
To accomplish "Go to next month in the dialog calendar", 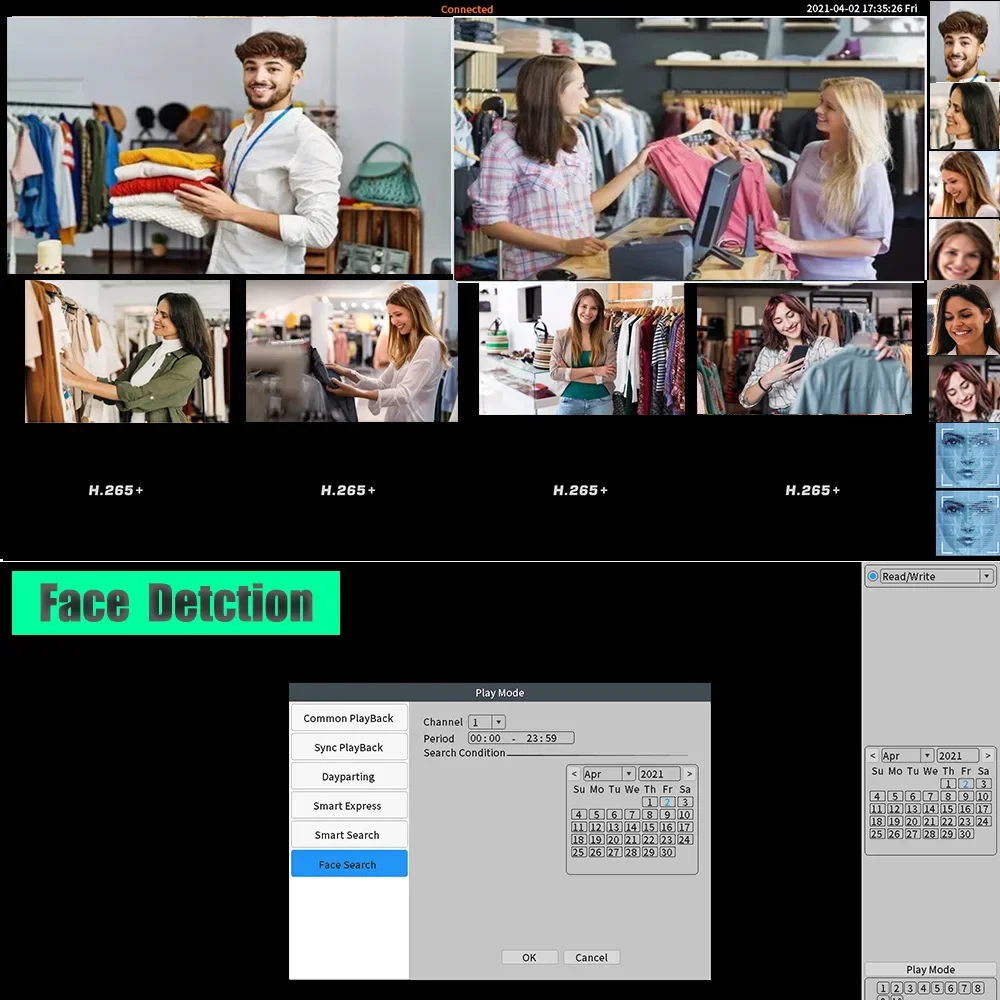I will [x=689, y=774].
